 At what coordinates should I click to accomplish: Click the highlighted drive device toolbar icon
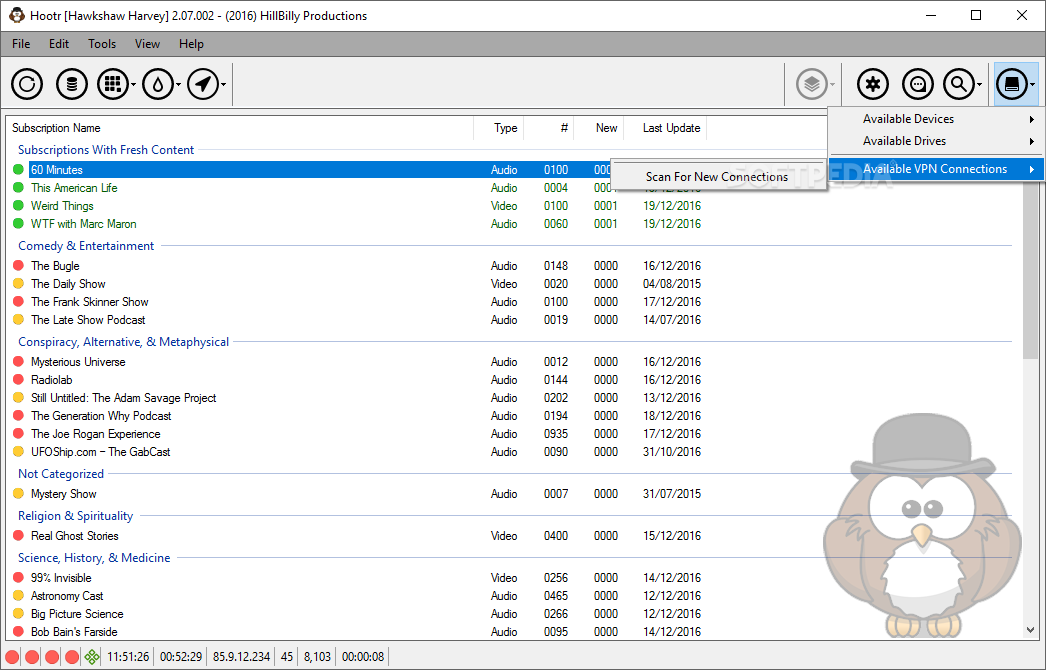coord(1011,85)
